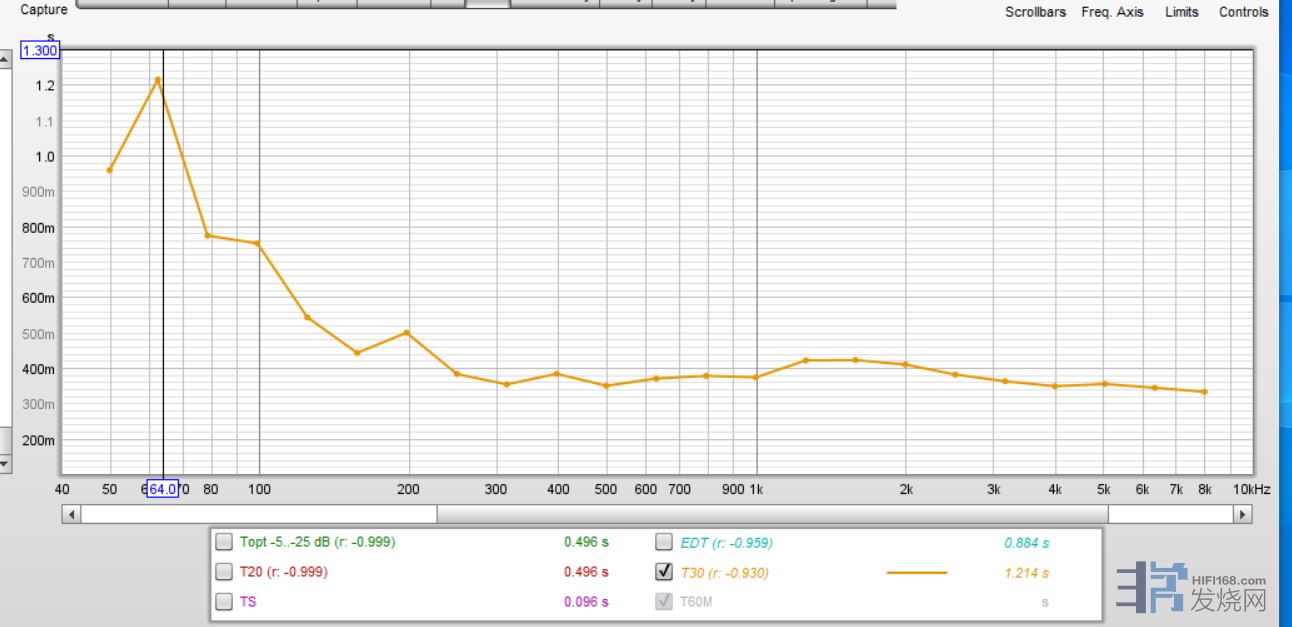Click the 64.0 frequency cursor box
Image resolution: width=1292 pixels, height=627 pixels.
(x=163, y=489)
